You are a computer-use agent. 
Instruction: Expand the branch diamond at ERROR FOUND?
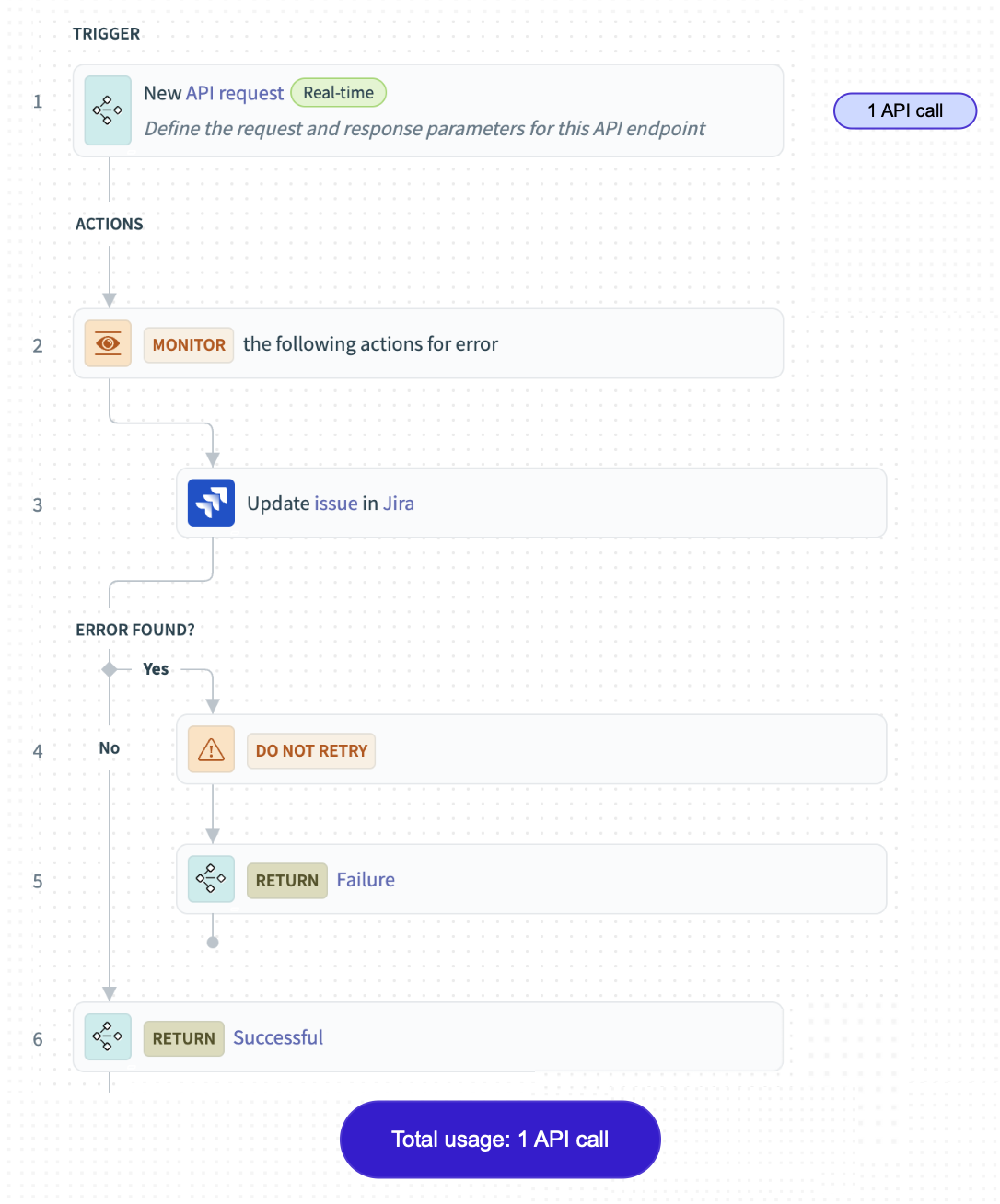pyautogui.click(x=109, y=669)
